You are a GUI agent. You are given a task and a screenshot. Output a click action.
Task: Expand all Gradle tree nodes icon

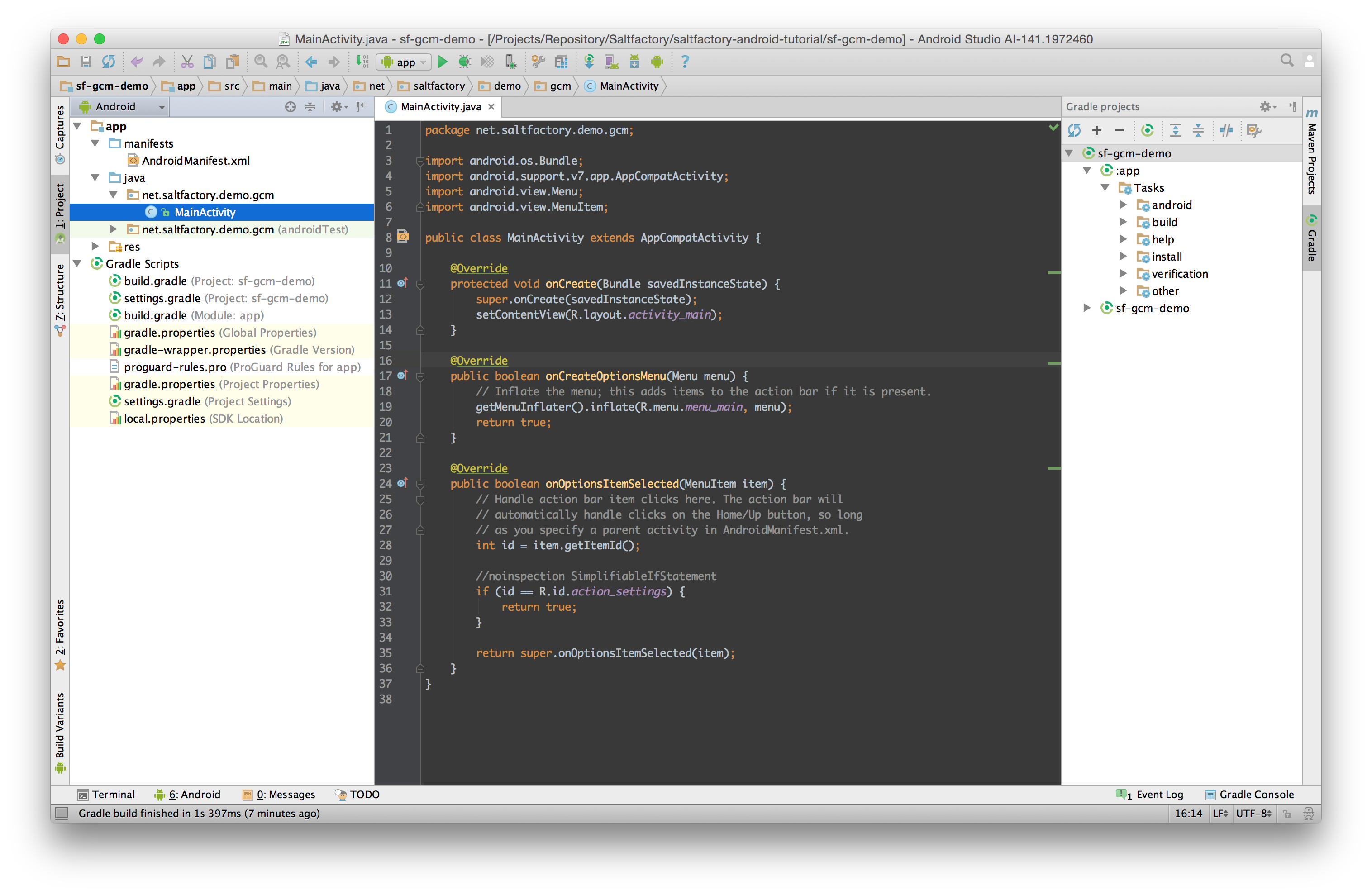(1175, 131)
